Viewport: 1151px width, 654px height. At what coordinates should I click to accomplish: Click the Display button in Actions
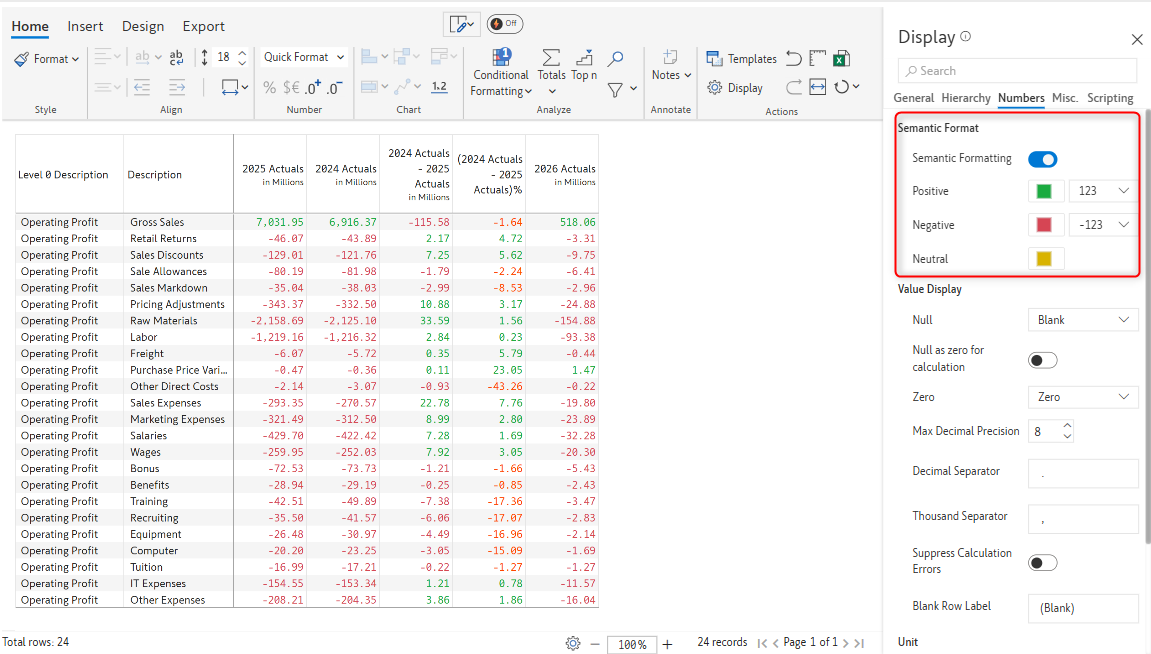tap(735, 88)
